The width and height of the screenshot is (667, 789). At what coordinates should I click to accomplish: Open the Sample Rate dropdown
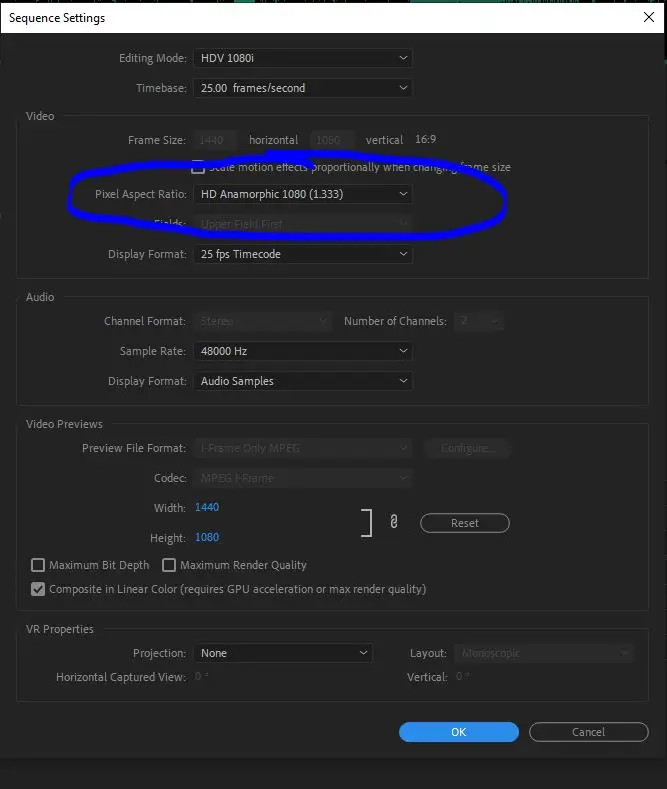coord(303,351)
